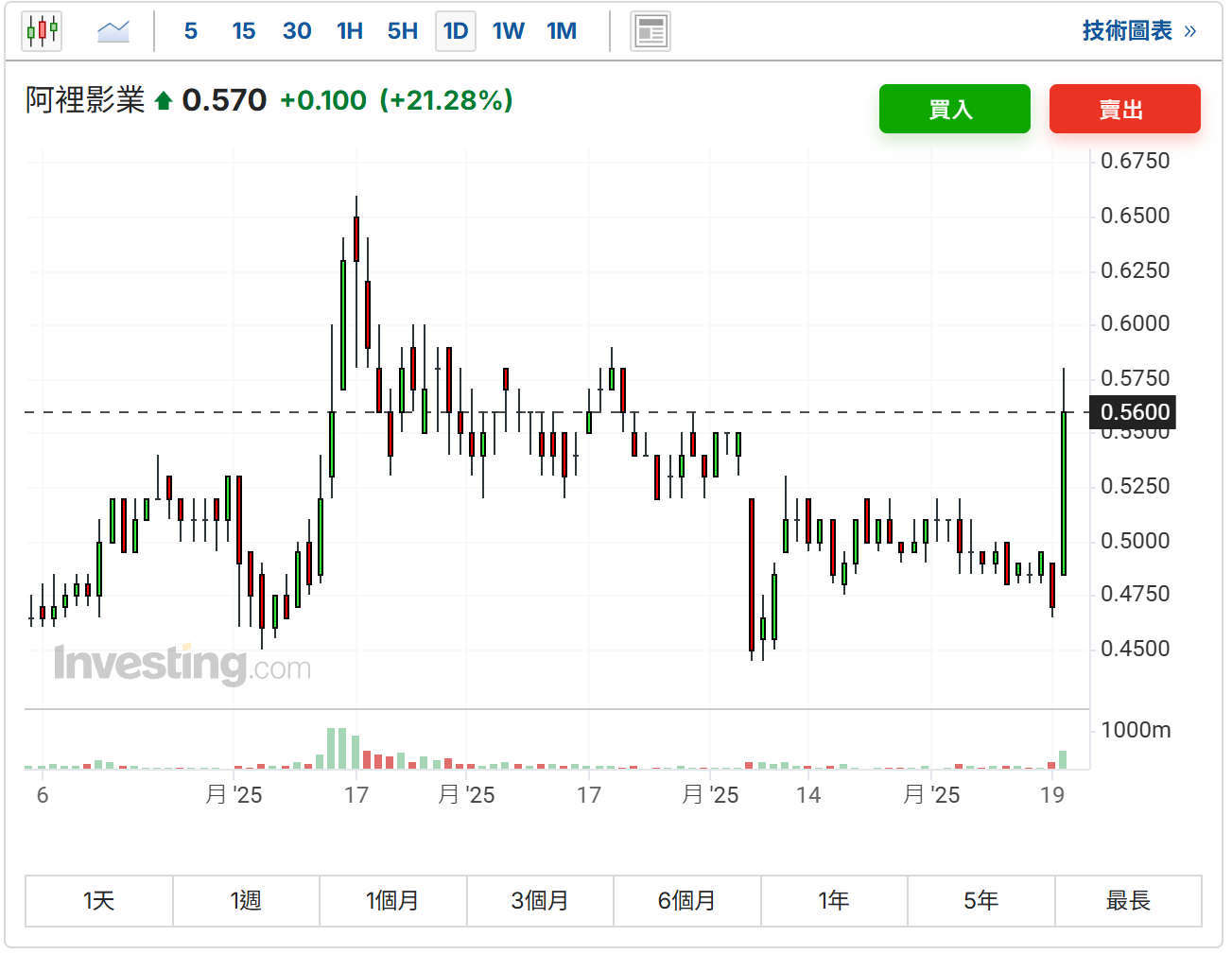Open the news overlay icon in toolbar
The width and height of the screenshot is (1232, 954).
(x=651, y=31)
